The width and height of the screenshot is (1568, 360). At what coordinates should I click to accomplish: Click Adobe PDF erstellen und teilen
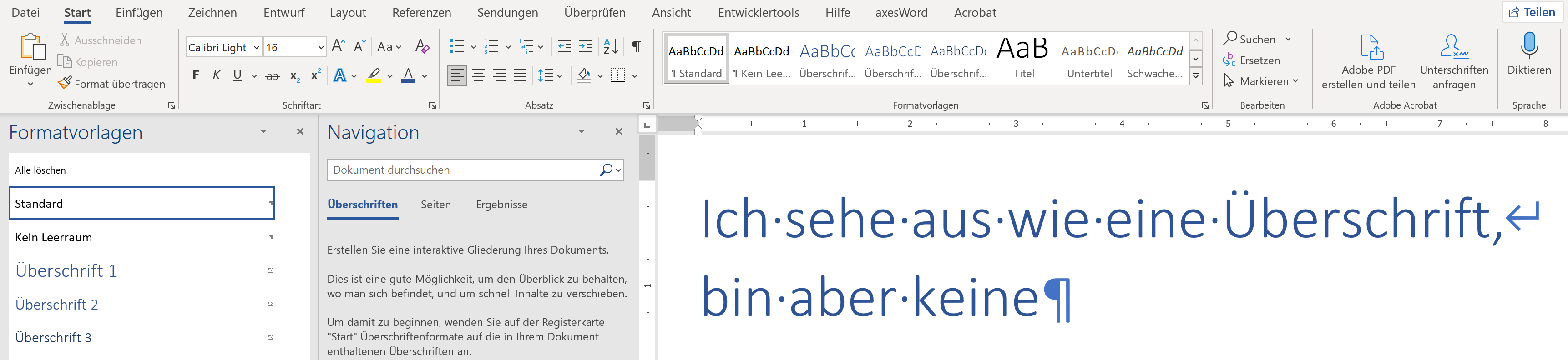1368,61
